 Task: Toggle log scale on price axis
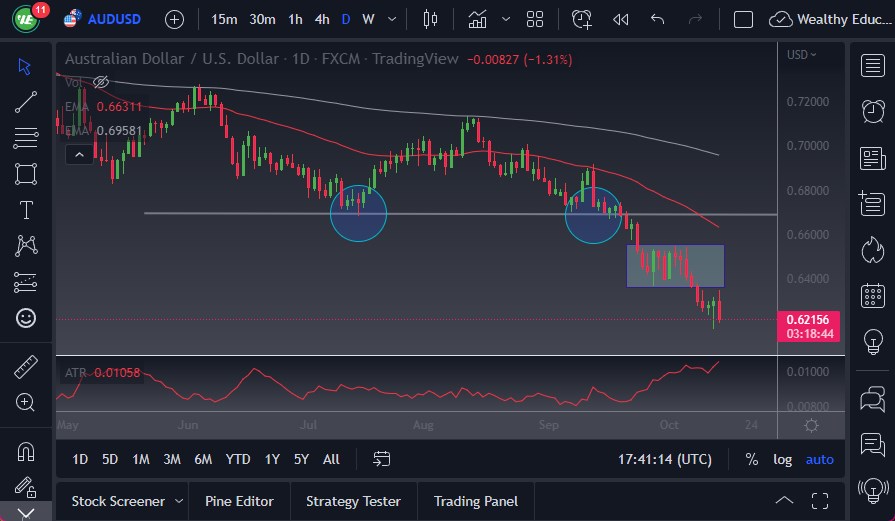[782, 459]
